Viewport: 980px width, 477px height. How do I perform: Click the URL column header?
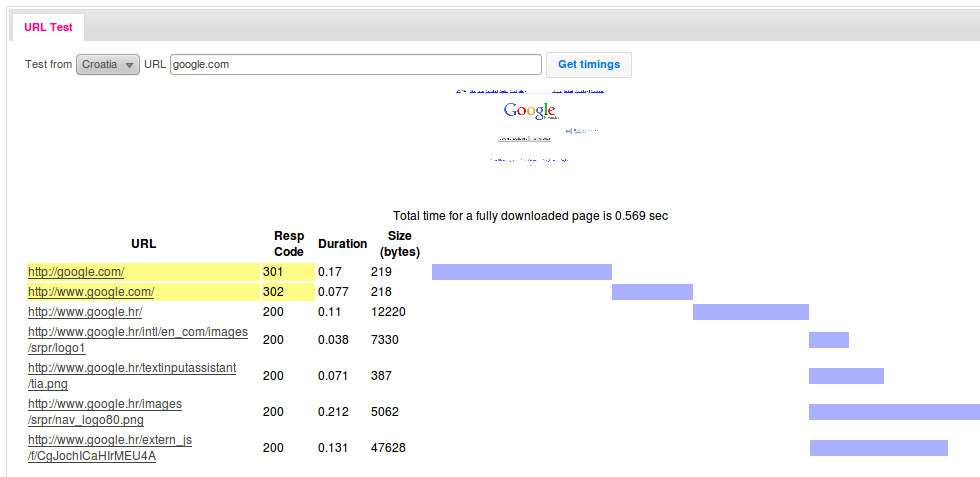pyautogui.click(x=144, y=244)
